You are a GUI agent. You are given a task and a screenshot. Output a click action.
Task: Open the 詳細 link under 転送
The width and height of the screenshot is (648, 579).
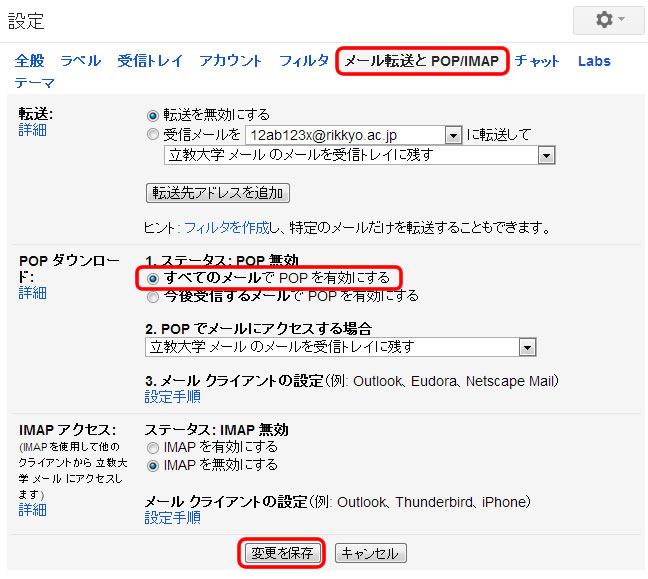point(33,130)
